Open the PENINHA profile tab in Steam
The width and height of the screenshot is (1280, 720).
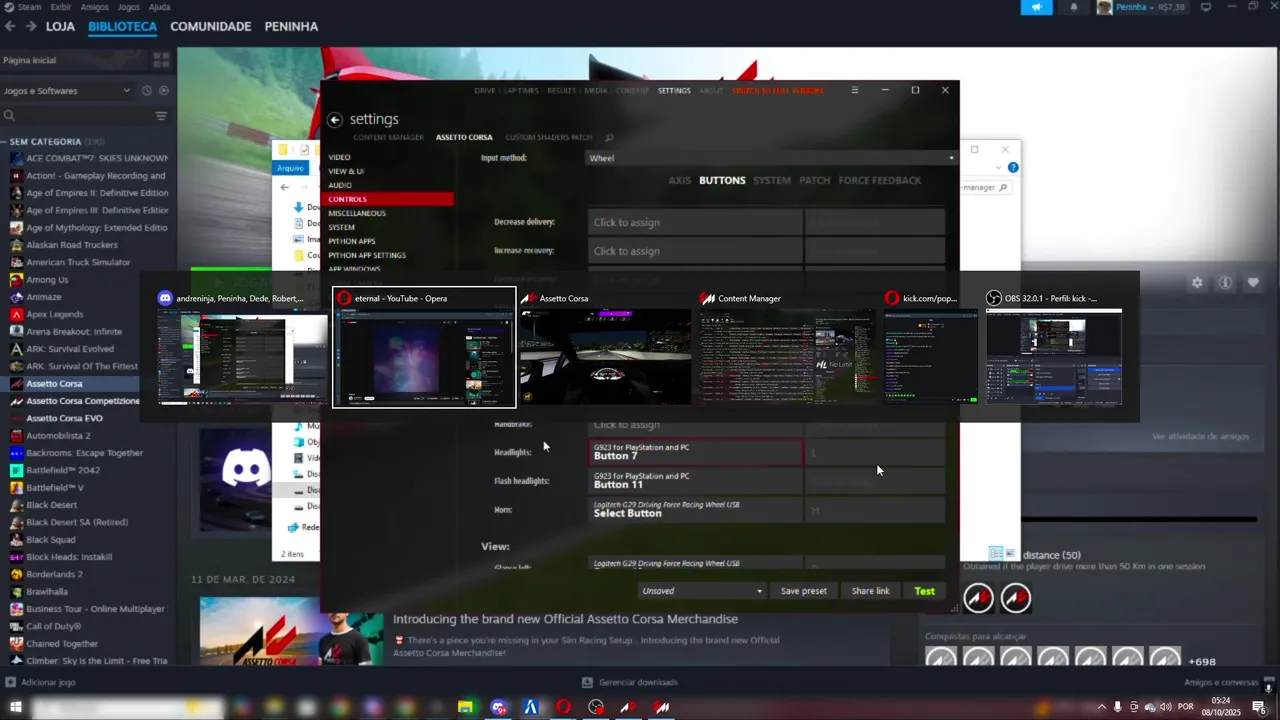click(291, 26)
